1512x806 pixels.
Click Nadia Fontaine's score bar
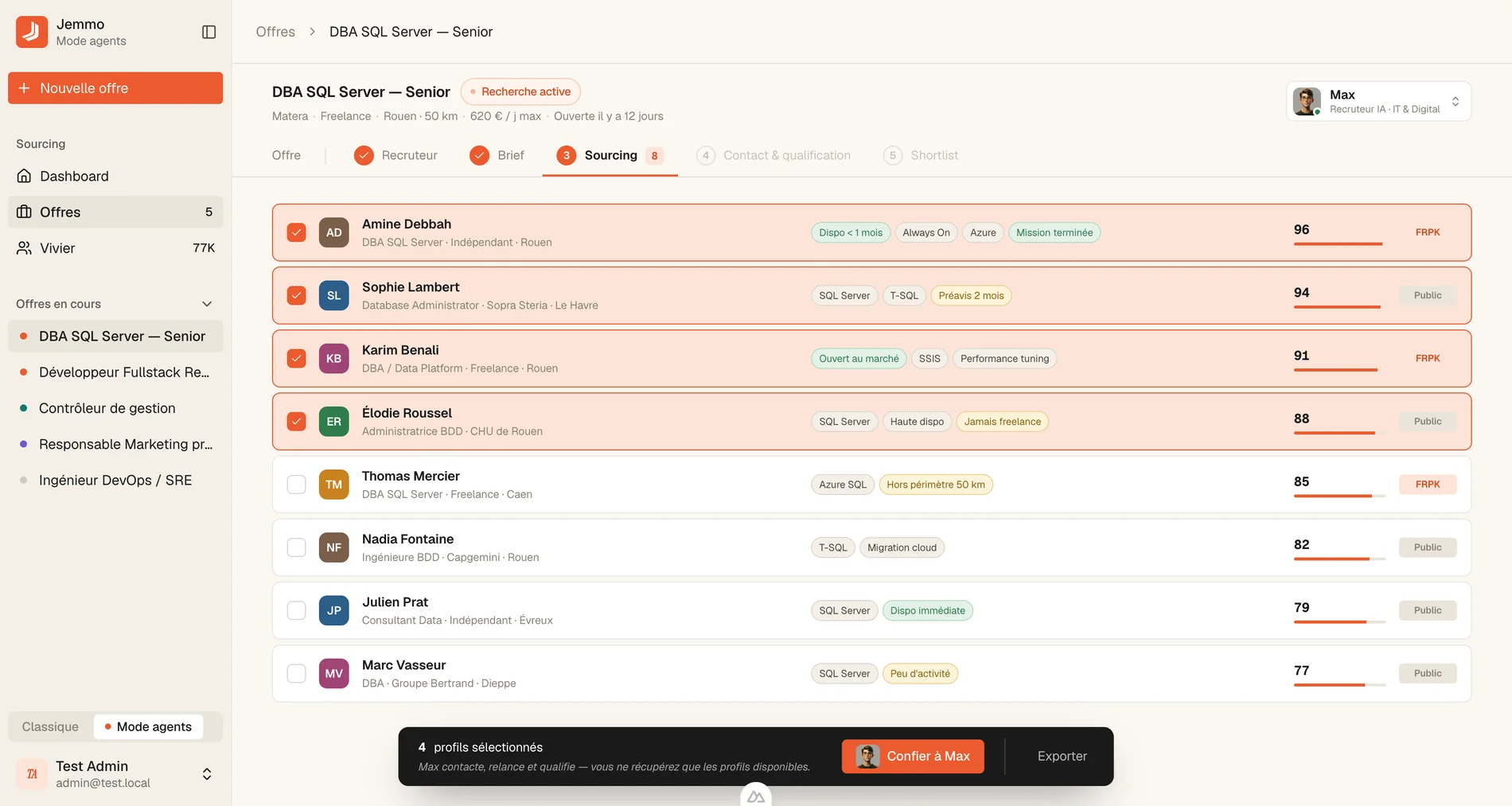[x=1339, y=559]
